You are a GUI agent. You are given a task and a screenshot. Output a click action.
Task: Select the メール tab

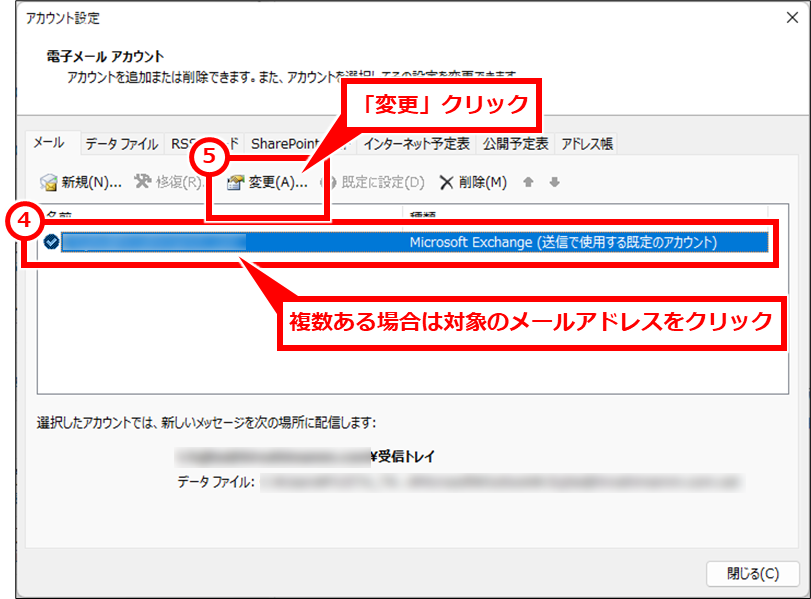click(x=49, y=143)
